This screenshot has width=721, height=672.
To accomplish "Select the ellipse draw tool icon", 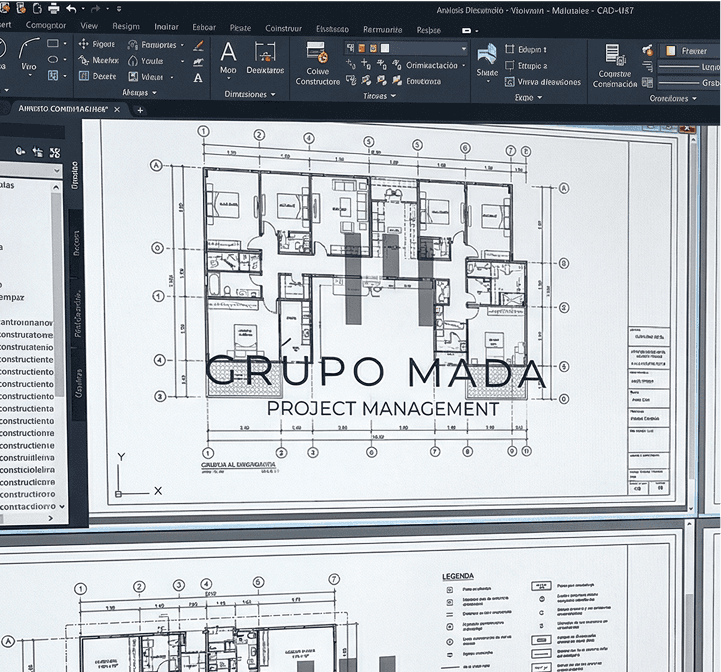I will pyautogui.click(x=53, y=59).
